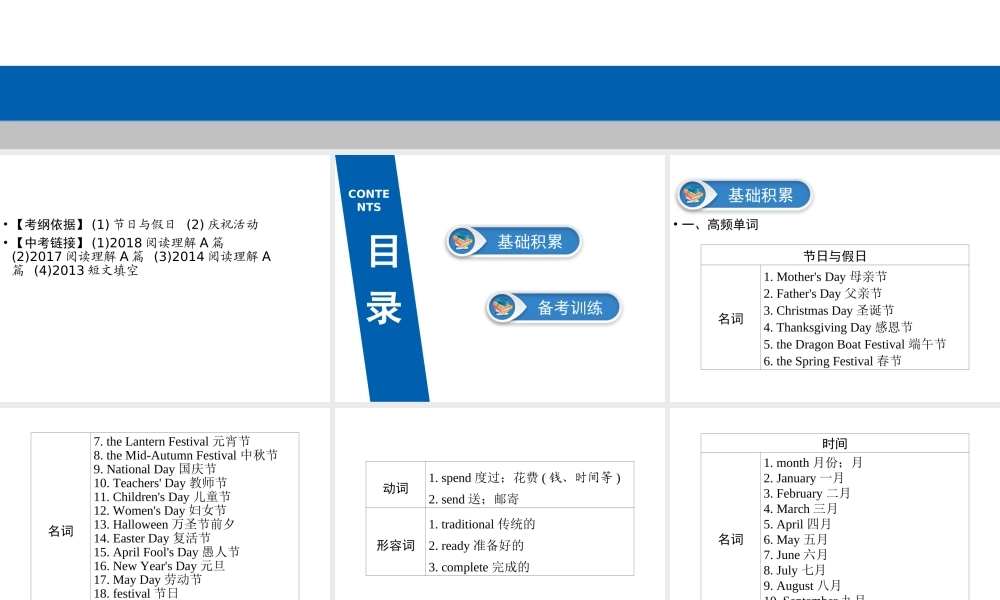Open the 备考训练 button on contents slide
This screenshot has height=600, width=1000.
[x=554, y=308]
